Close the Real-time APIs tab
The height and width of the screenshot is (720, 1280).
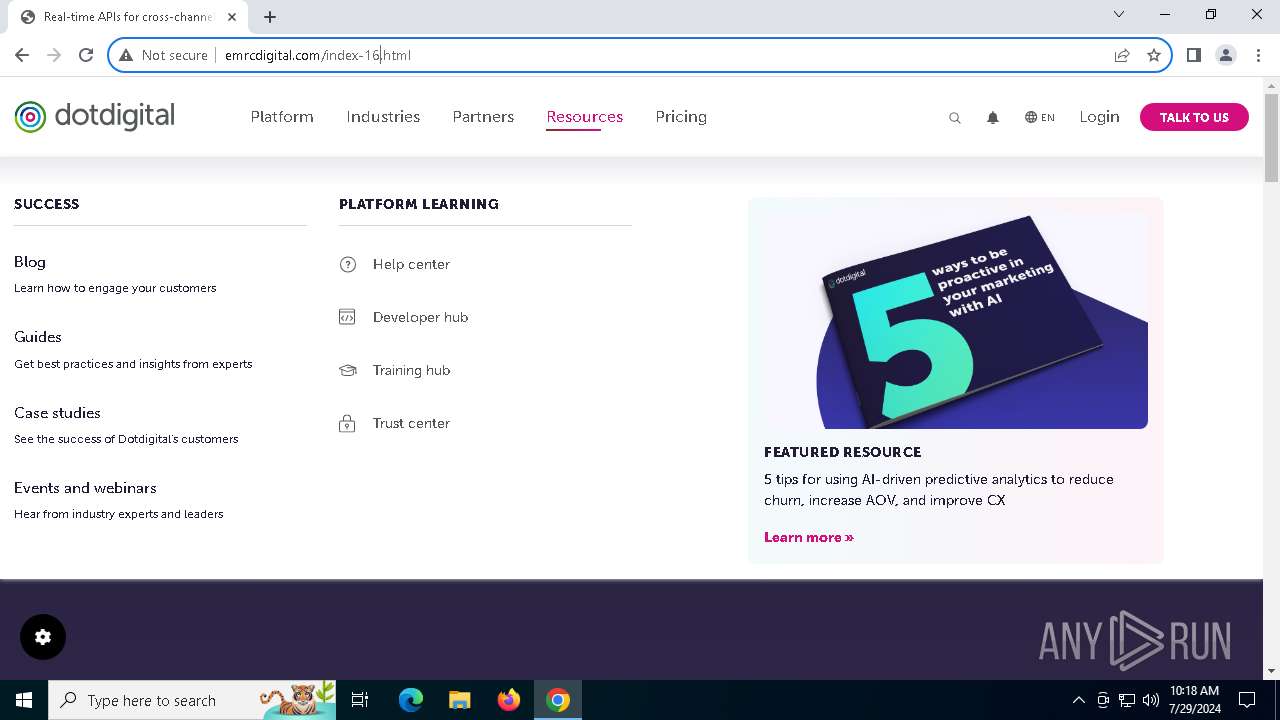[x=232, y=17]
